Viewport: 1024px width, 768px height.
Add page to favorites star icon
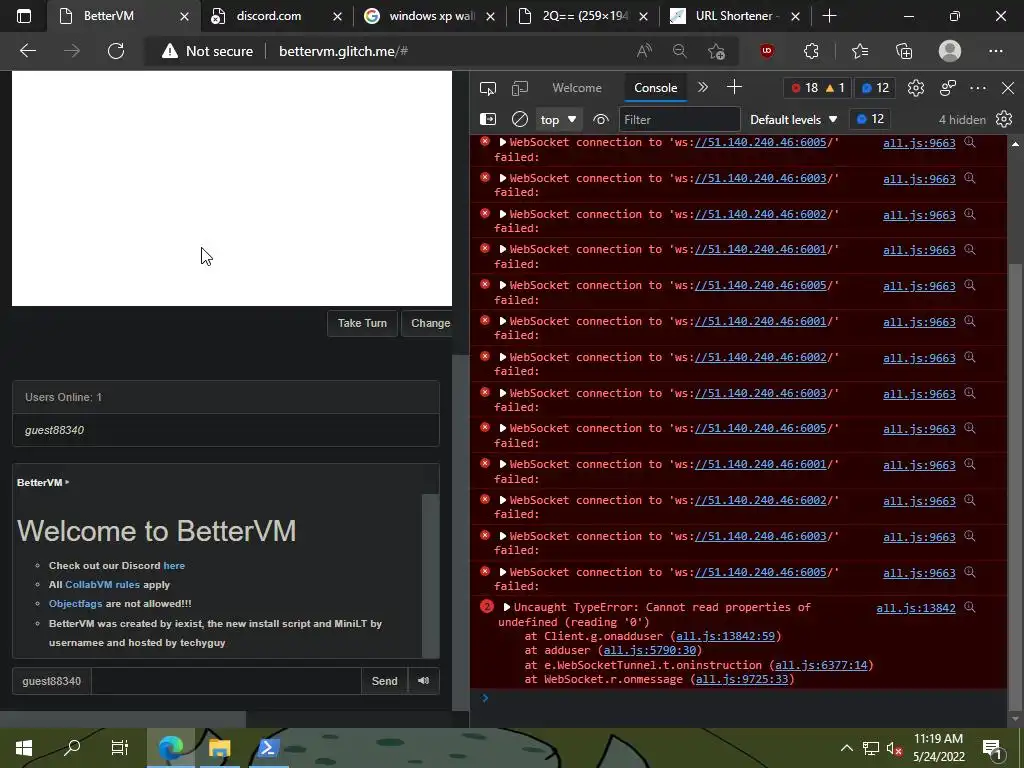click(x=716, y=51)
